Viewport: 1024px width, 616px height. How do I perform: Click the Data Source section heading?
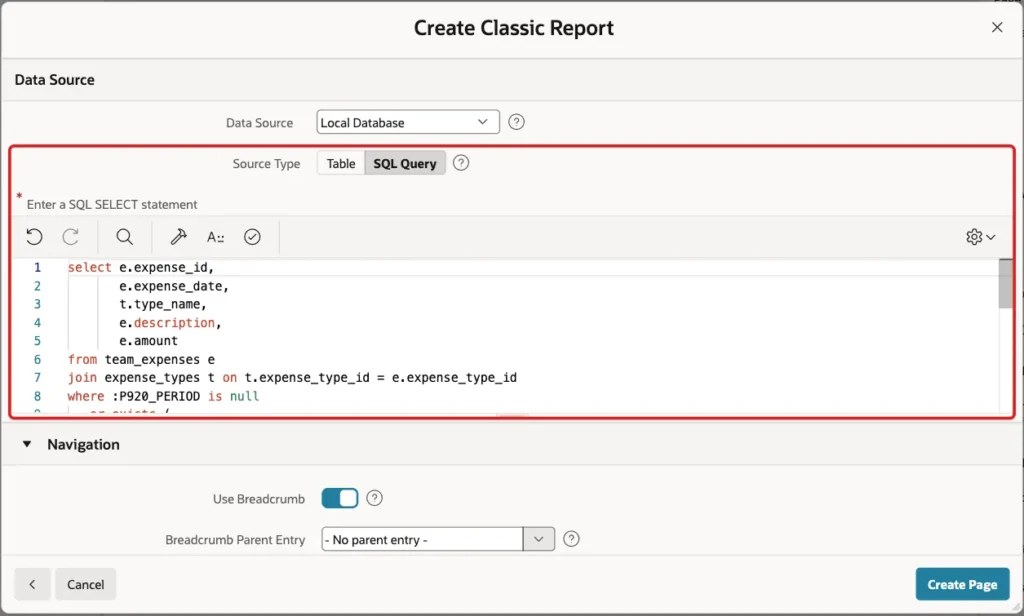click(55, 80)
